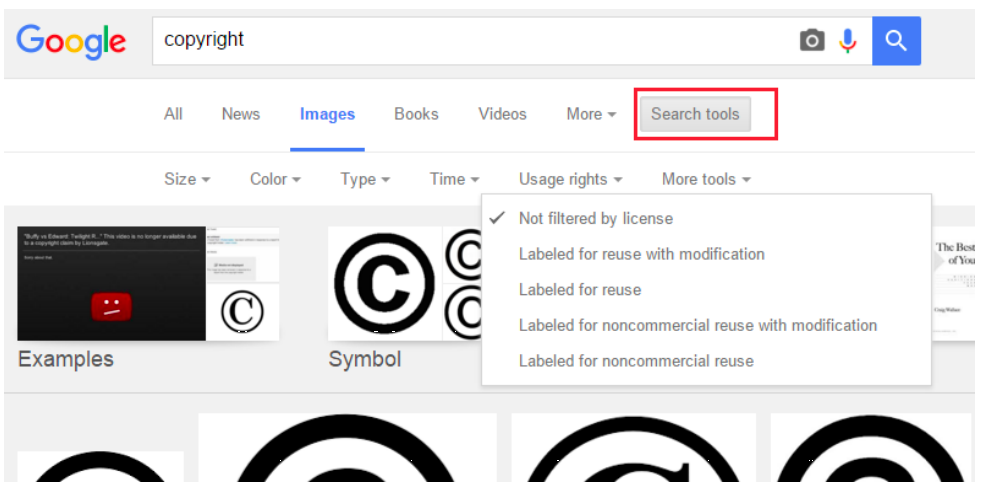Click the search box containing 'copyright'
The width and height of the screenshot is (983, 487).
point(470,41)
